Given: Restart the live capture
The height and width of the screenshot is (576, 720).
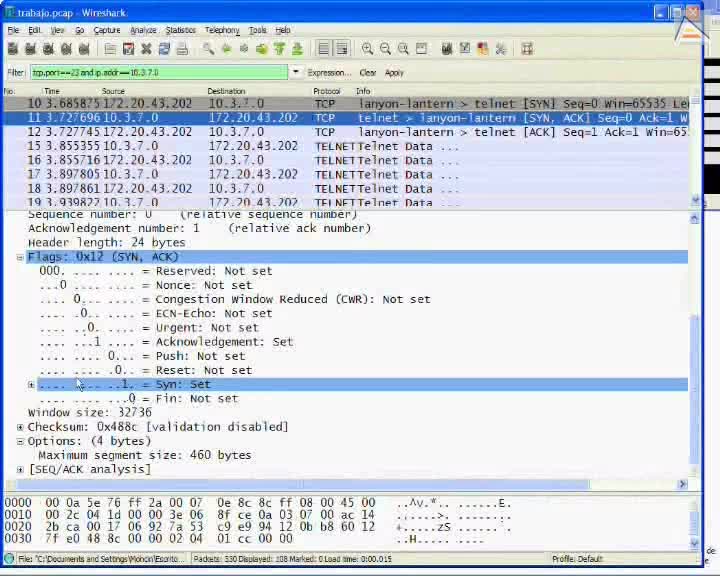Looking at the screenshot, I should pos(84,49).
